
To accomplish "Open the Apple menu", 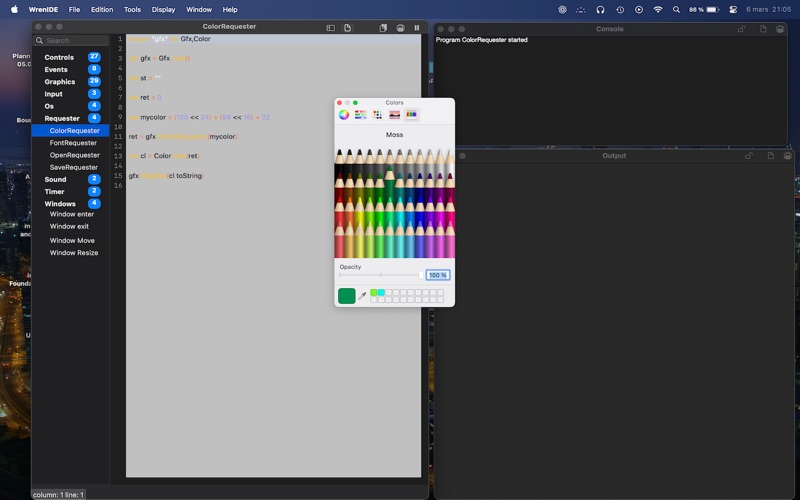I will point(14,9).
